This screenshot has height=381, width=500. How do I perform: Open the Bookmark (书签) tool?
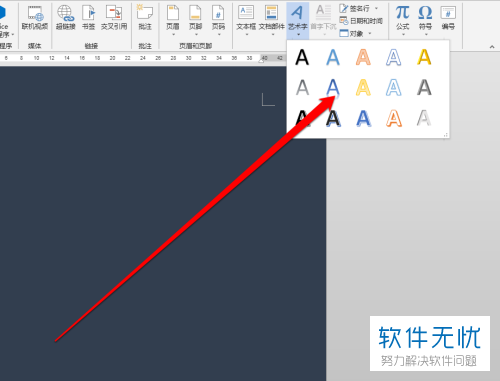[89, 18]
